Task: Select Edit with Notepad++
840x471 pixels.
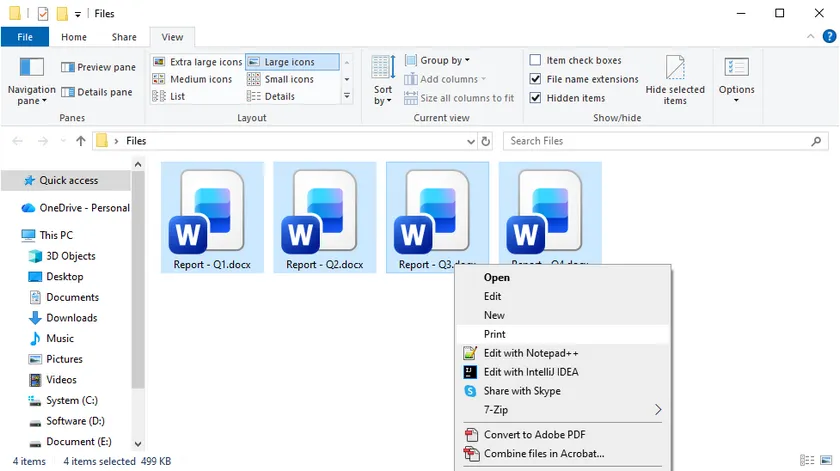Action: click(563, 353)
